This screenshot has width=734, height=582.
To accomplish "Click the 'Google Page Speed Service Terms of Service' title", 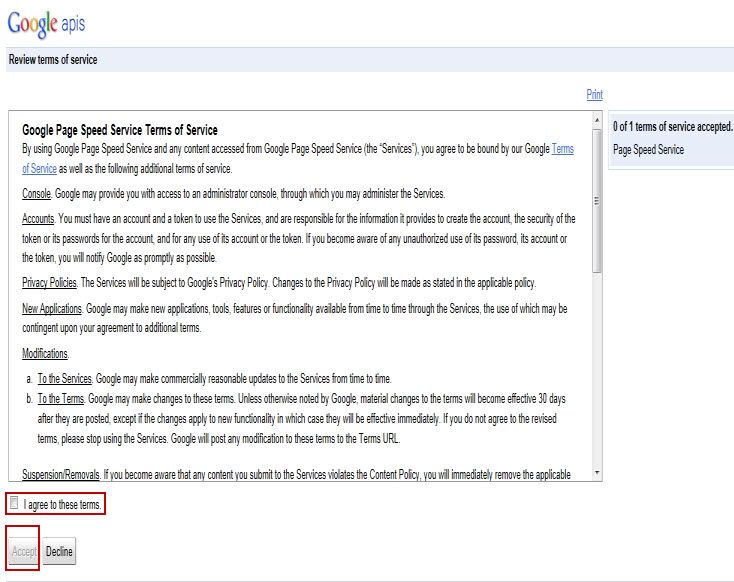I will [x=120, y=130].
